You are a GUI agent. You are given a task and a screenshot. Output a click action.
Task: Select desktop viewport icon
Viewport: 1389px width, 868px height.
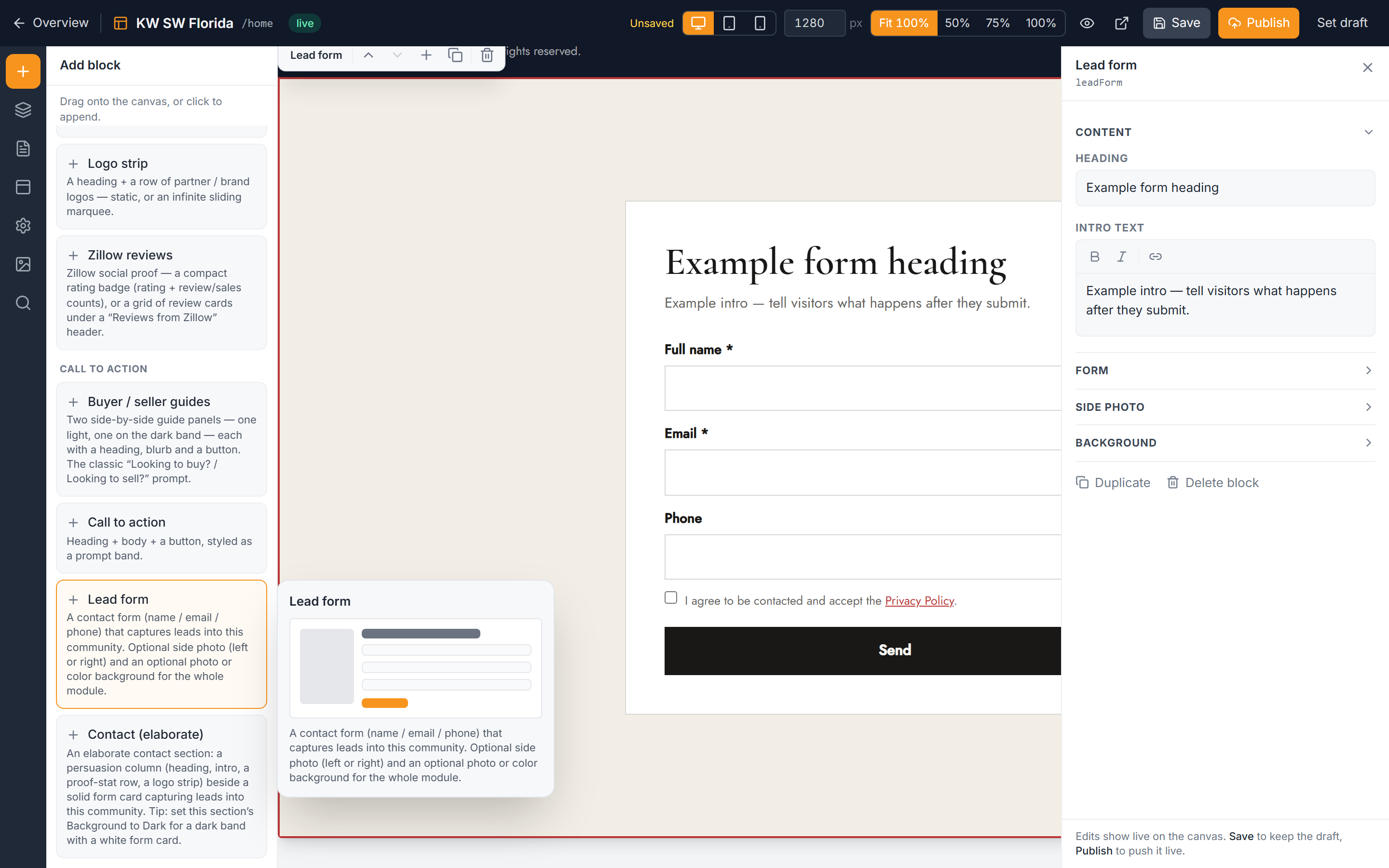point(698,23)
